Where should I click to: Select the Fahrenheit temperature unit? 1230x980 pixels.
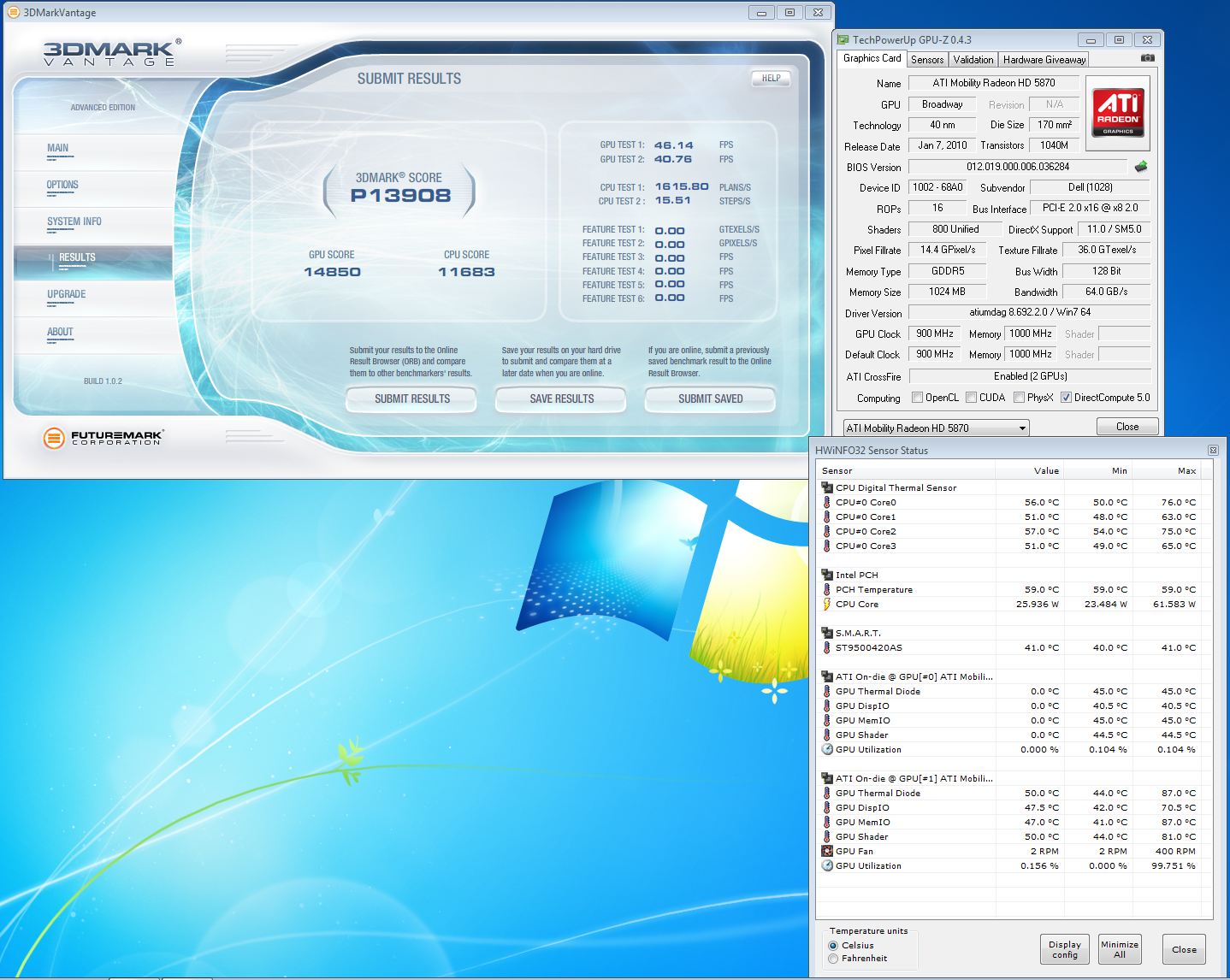coord(833,959)
